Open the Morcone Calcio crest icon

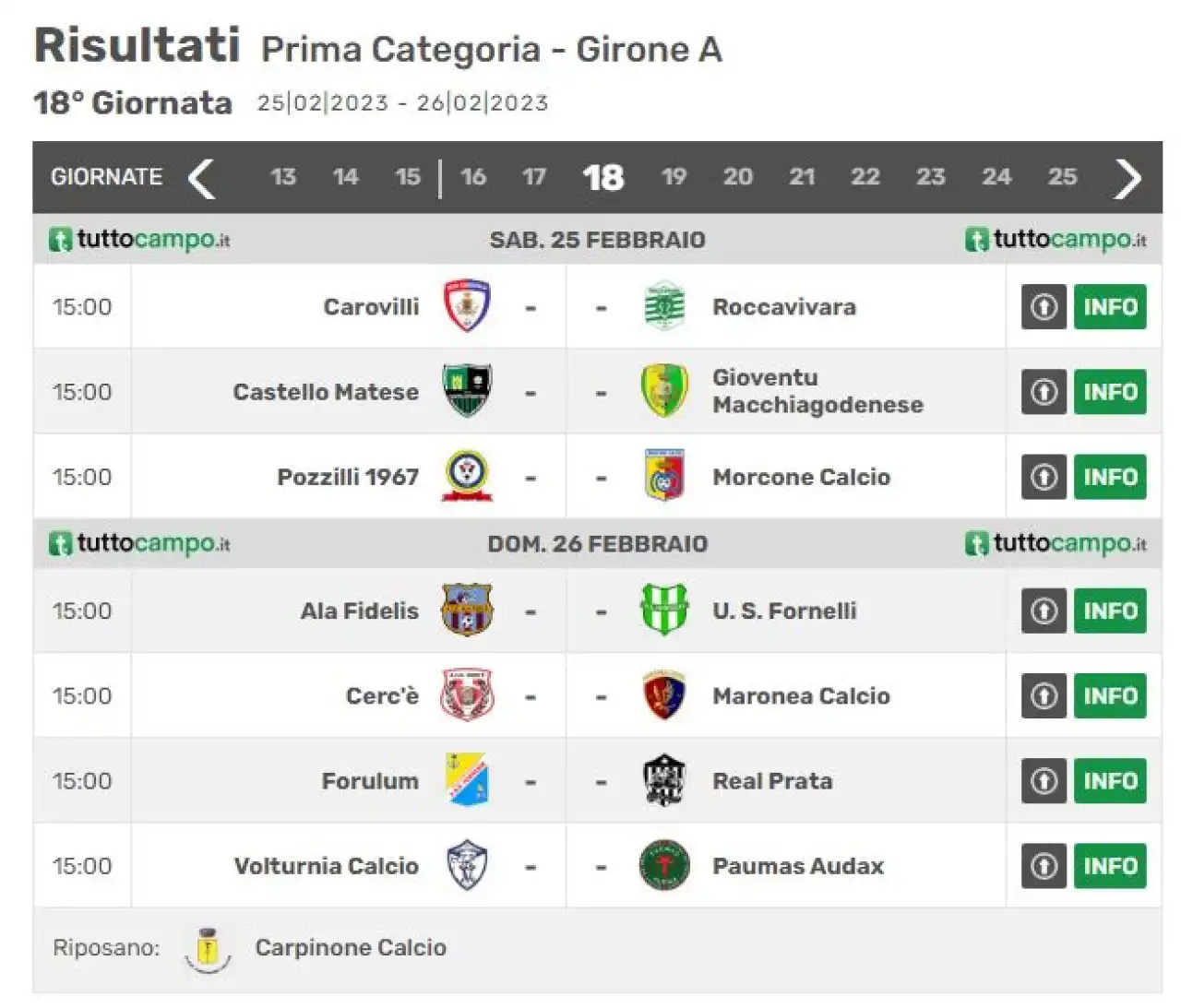tap(664, 476)
